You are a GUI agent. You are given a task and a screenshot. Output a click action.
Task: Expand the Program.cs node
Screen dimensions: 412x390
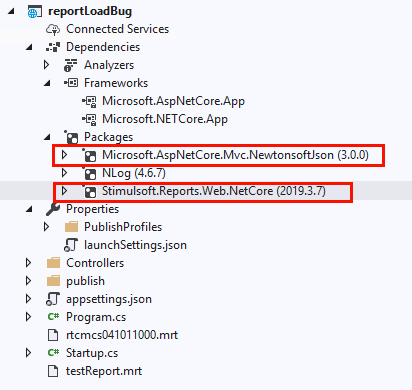pyautogui.click(x=29, y=317)
